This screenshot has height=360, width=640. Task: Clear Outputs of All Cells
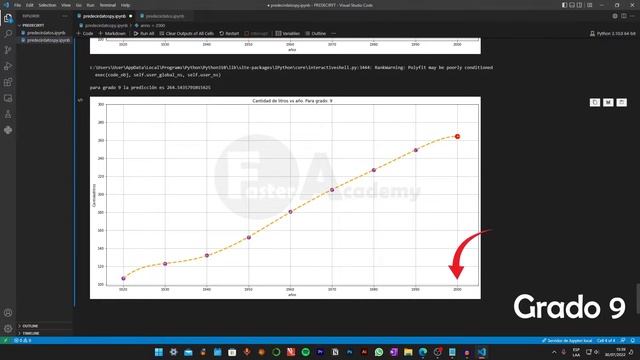point(187,33)
